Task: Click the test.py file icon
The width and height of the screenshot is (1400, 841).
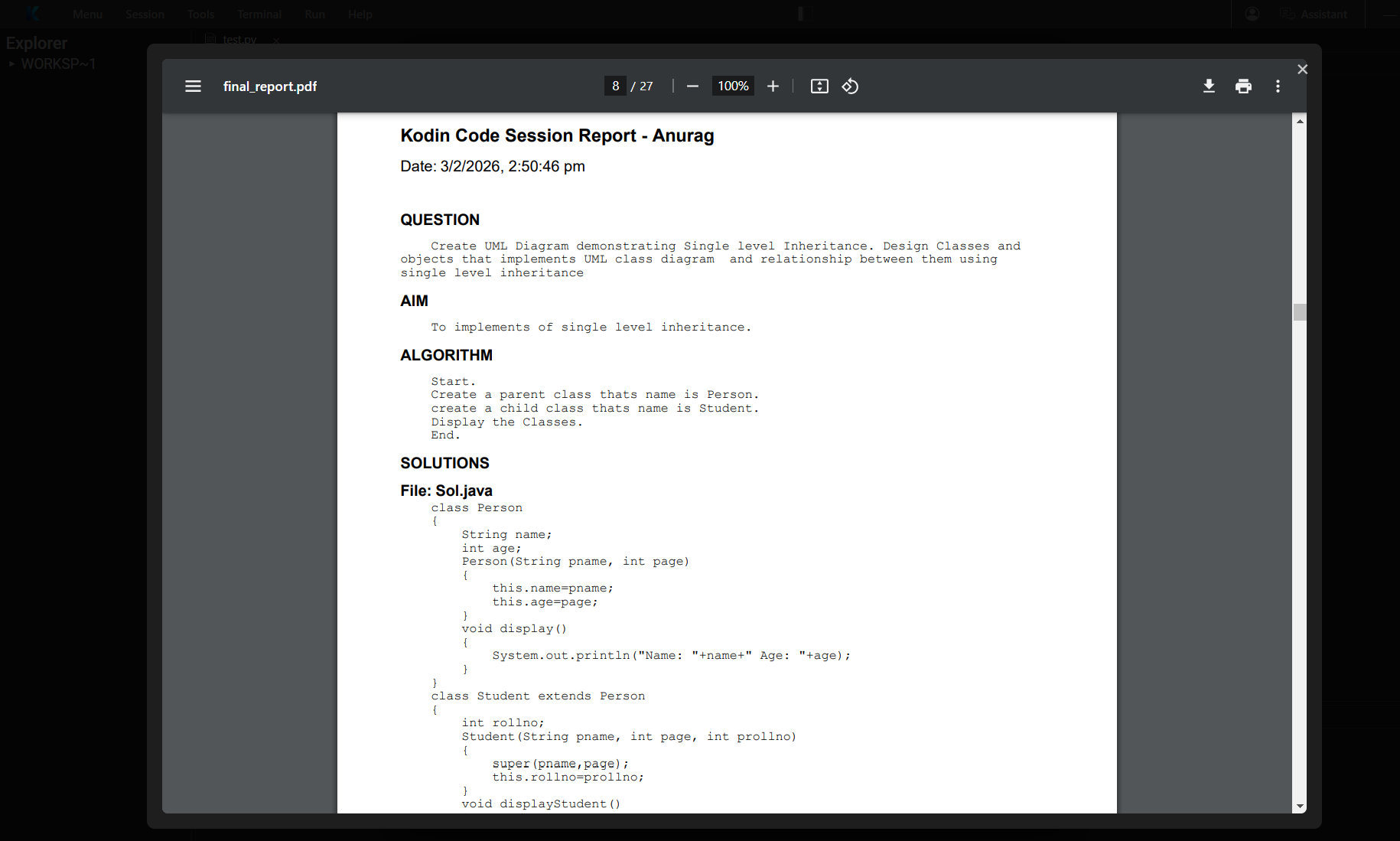Action: 210,39
